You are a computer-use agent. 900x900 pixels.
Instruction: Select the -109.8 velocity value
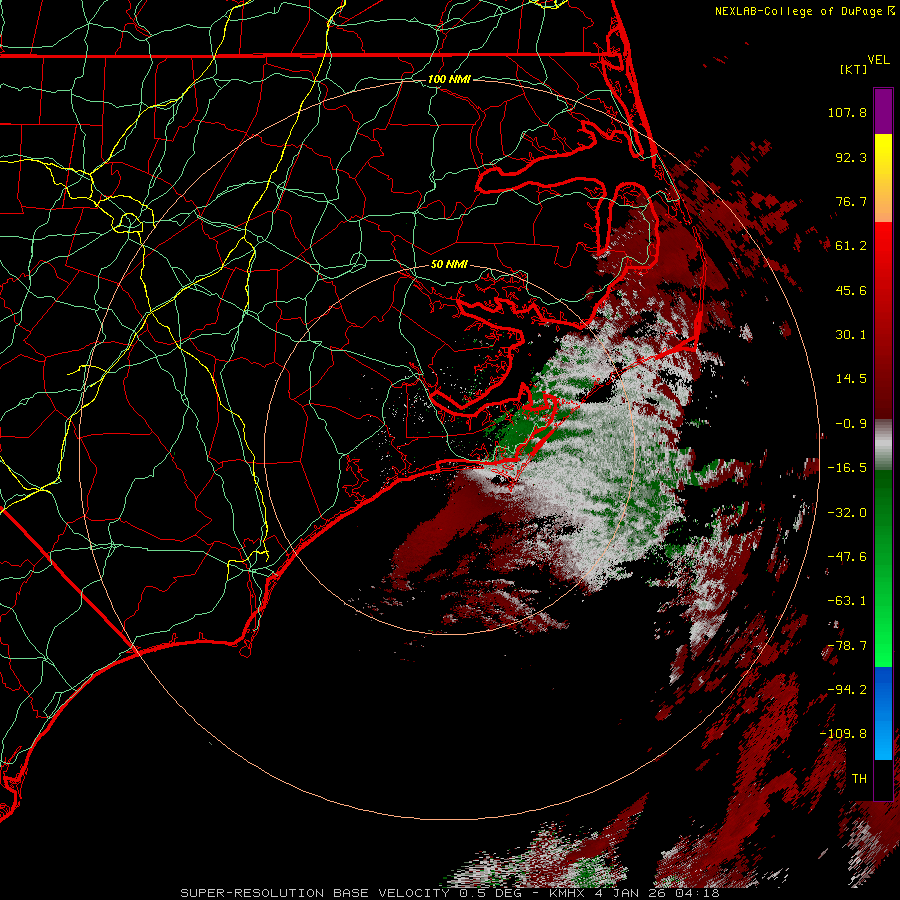click(x=843, y=734)
